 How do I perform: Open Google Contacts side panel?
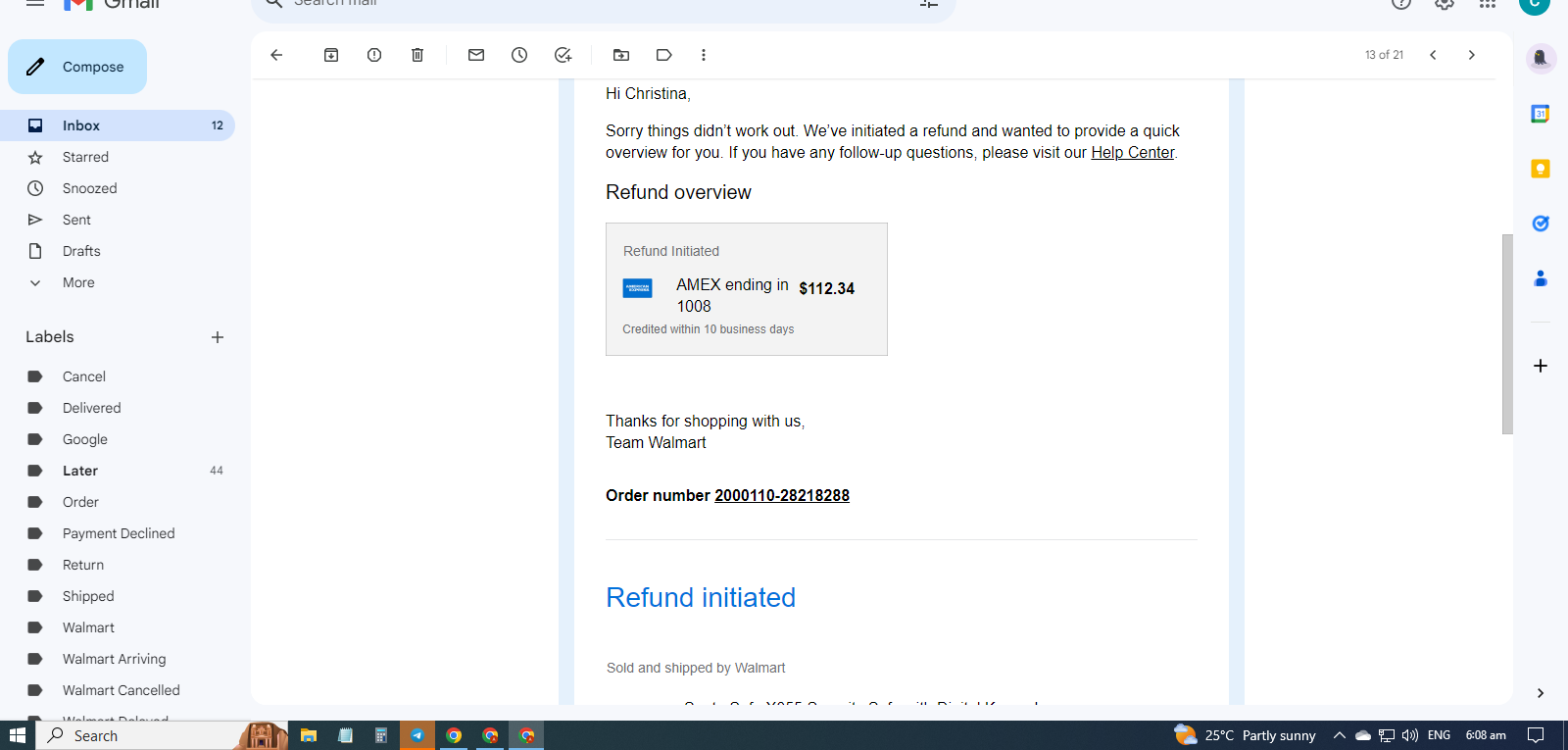(1541, 278)
